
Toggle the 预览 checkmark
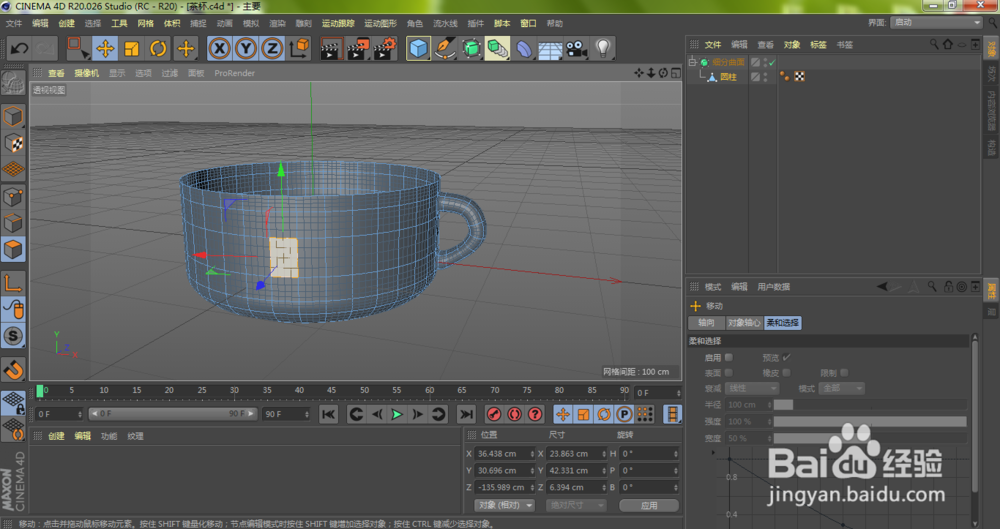click(x=786, y=357)
